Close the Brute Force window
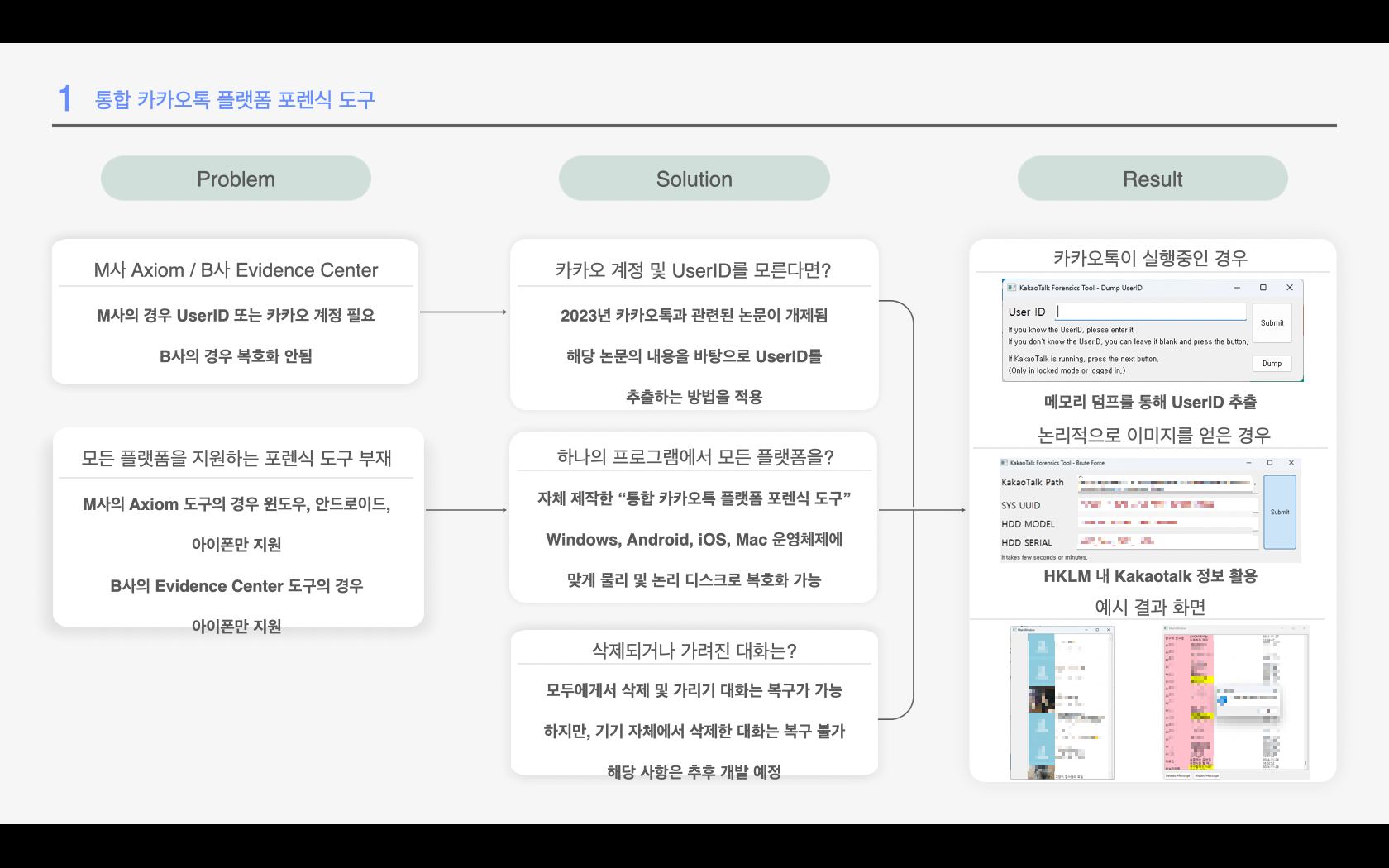This screenshot has width=1389, height=868. click(1291, 463)
